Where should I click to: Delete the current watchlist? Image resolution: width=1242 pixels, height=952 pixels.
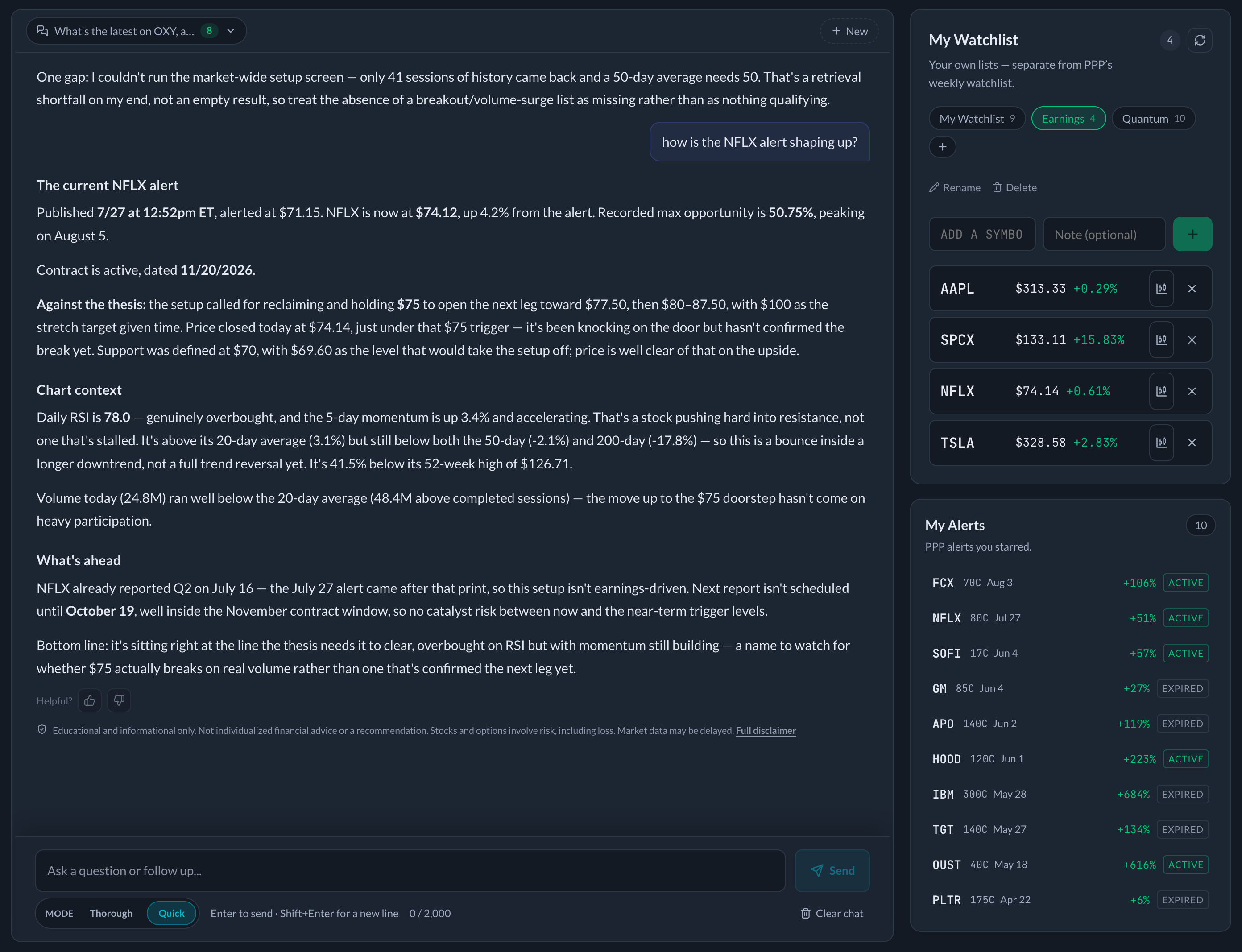1015,187
